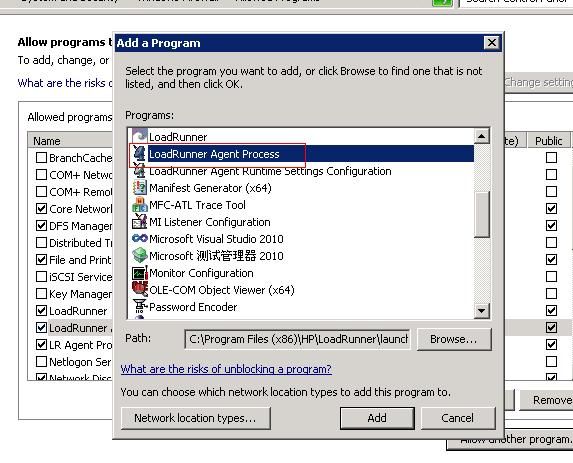Image resolution: width=573 pixels, height=463 pixels.
Task: Toggle COM+ Remote Administration checkbox
Action: (41, 191)
